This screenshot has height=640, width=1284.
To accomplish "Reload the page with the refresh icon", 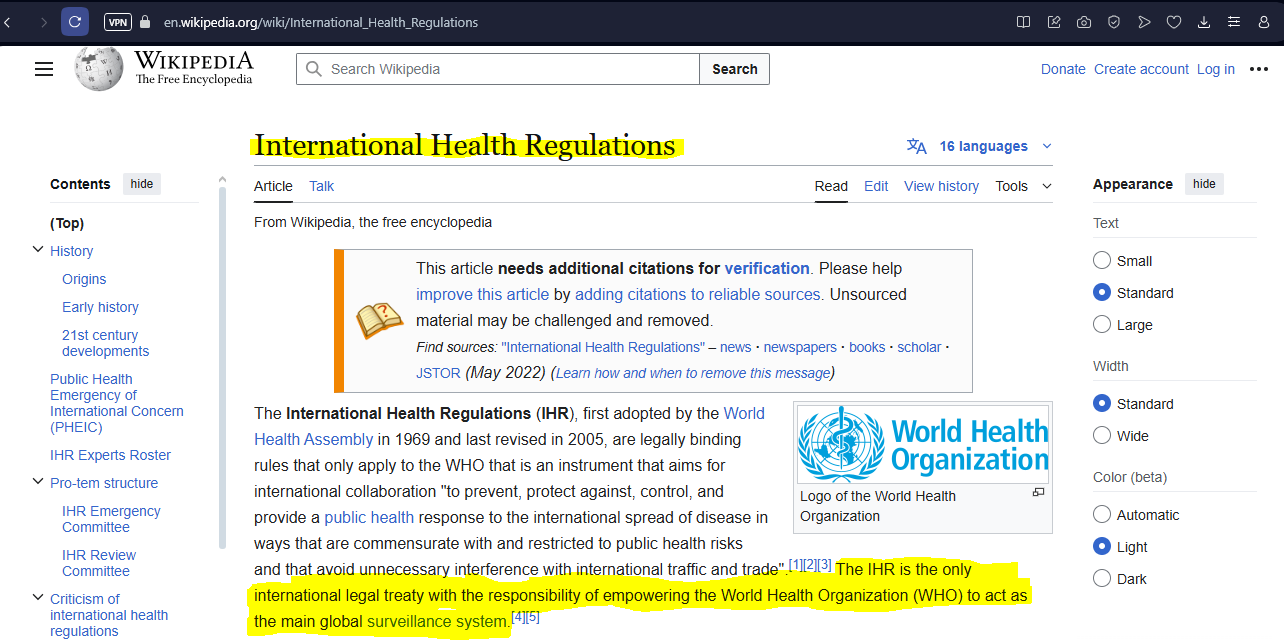I will tap(75, 21).
